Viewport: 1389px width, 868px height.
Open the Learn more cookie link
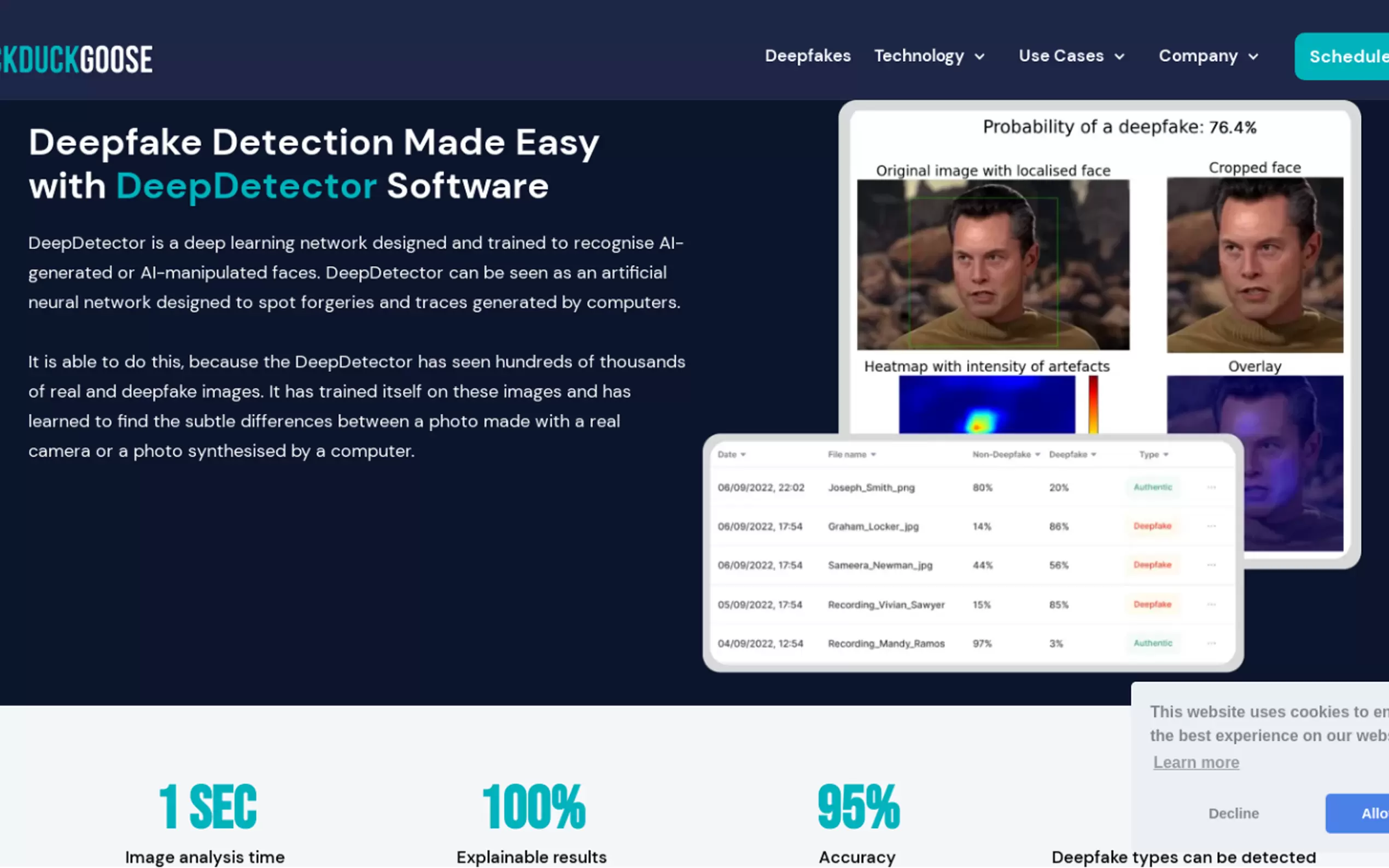[1196, 763]
